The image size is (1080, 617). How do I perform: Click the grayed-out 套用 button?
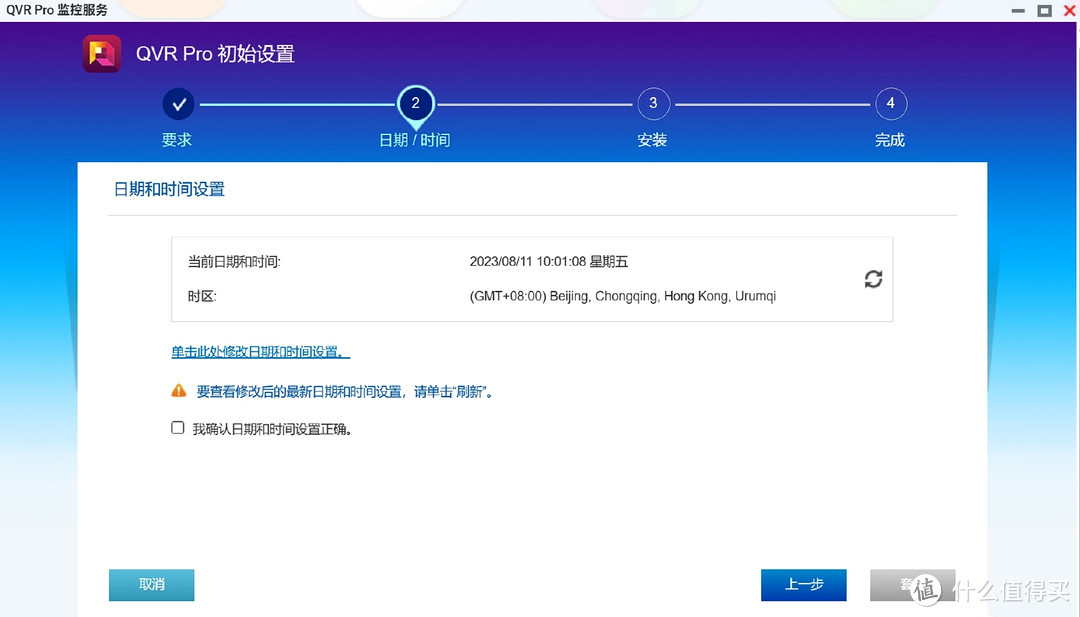pyautogui.click(x=913, y=585)
